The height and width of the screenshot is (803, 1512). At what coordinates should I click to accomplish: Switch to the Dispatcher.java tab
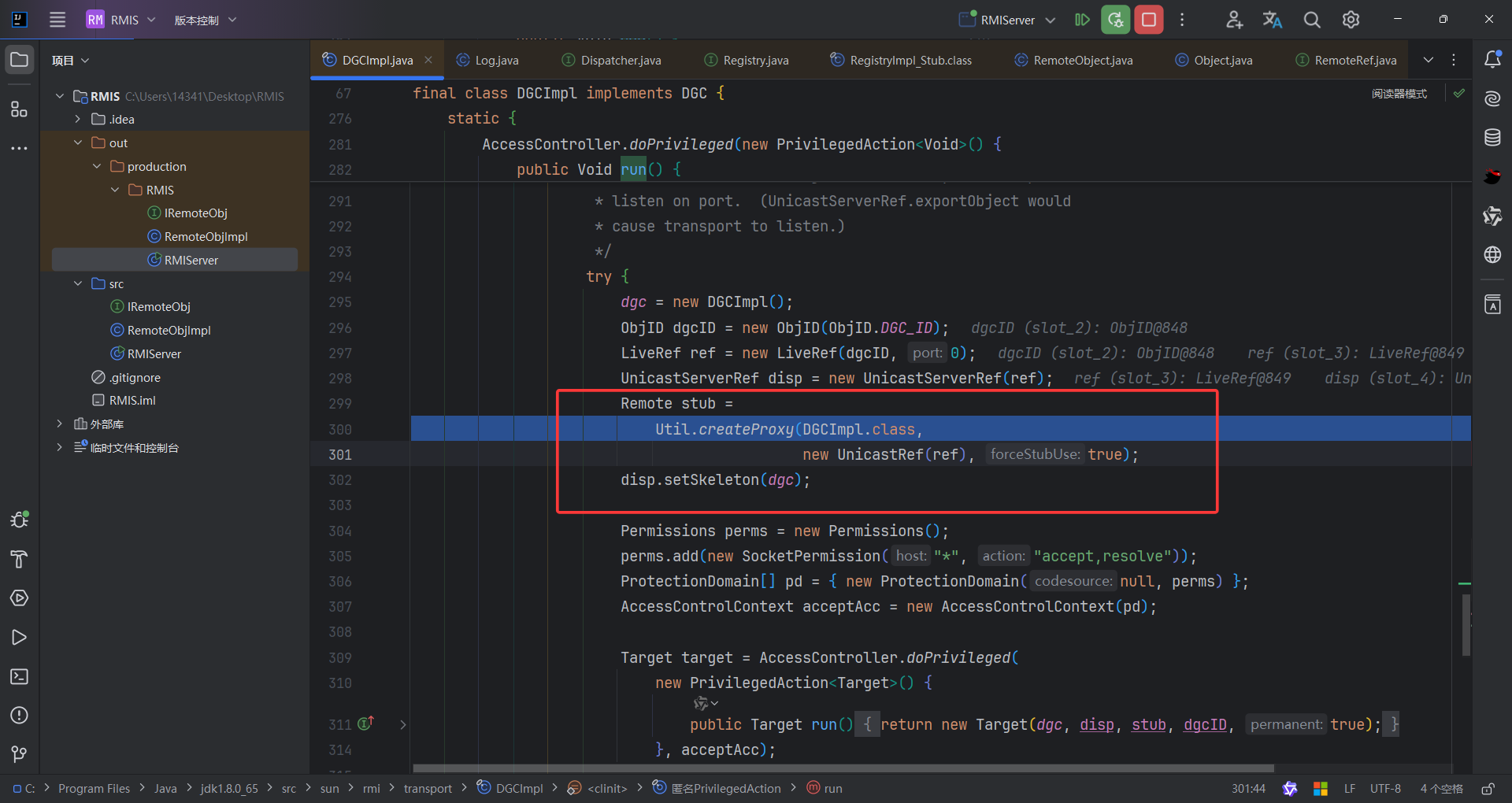pyautogui.click(x=611, y=60)
